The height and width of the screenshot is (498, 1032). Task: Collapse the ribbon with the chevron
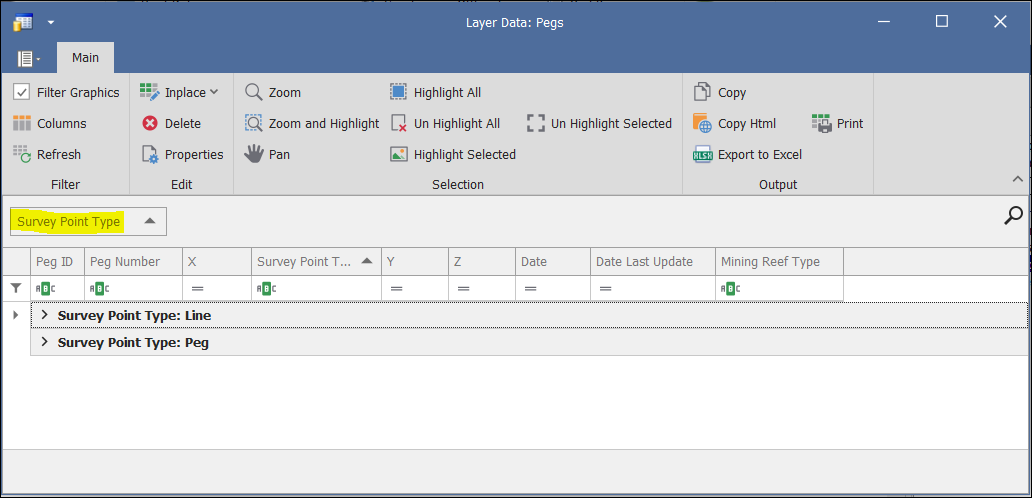pyautogui.click(x=1018, y=178)
